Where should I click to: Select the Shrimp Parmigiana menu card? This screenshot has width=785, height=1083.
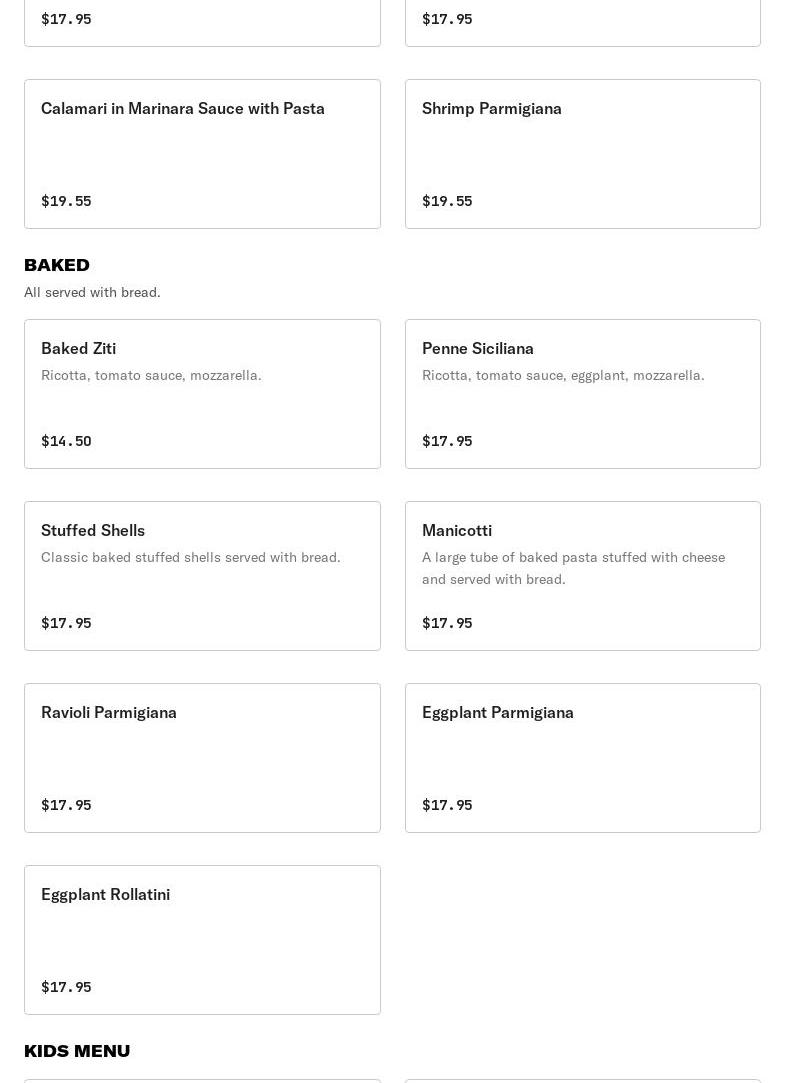(582, 153)
